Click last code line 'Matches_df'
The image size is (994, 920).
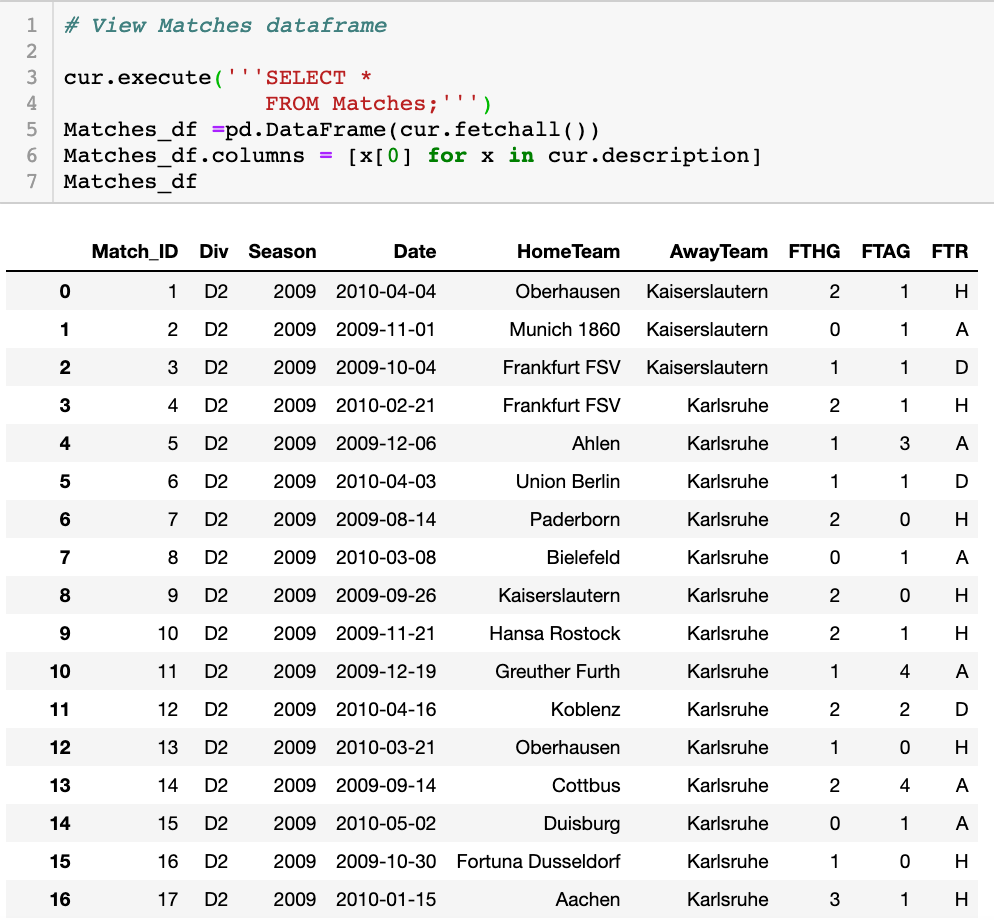tap(131, 181)
